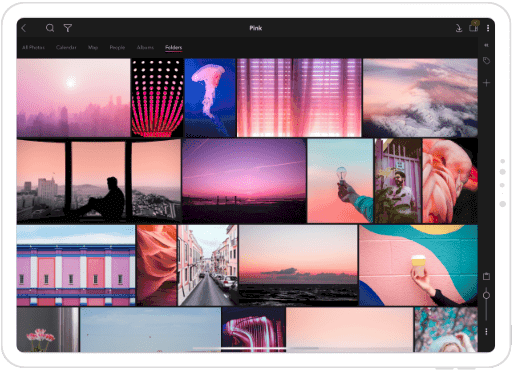Select the pink and blue building facade photo

click(x=76, y=265)
